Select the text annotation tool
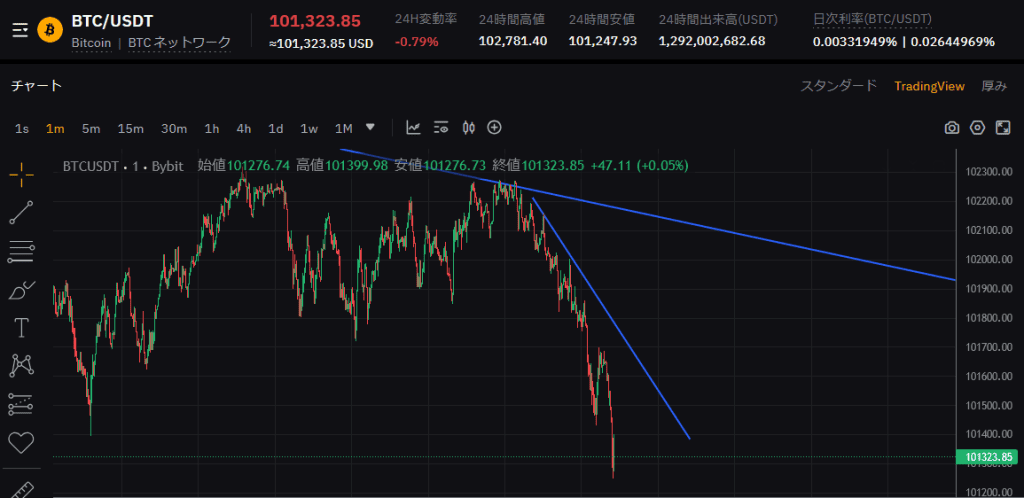 coord(21,328)
